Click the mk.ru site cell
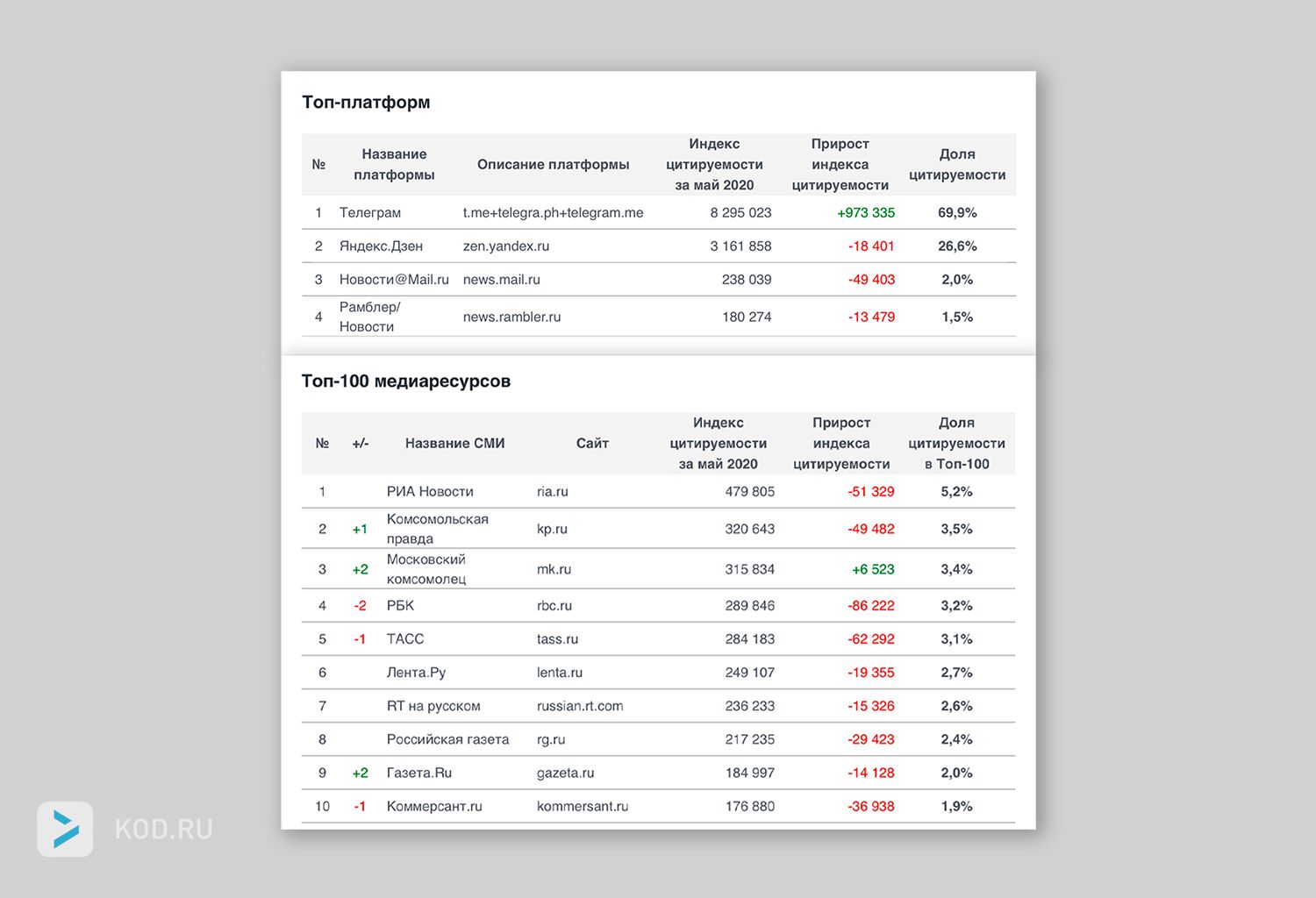This screenshot has height=898, width=1316. coord(554,570)
